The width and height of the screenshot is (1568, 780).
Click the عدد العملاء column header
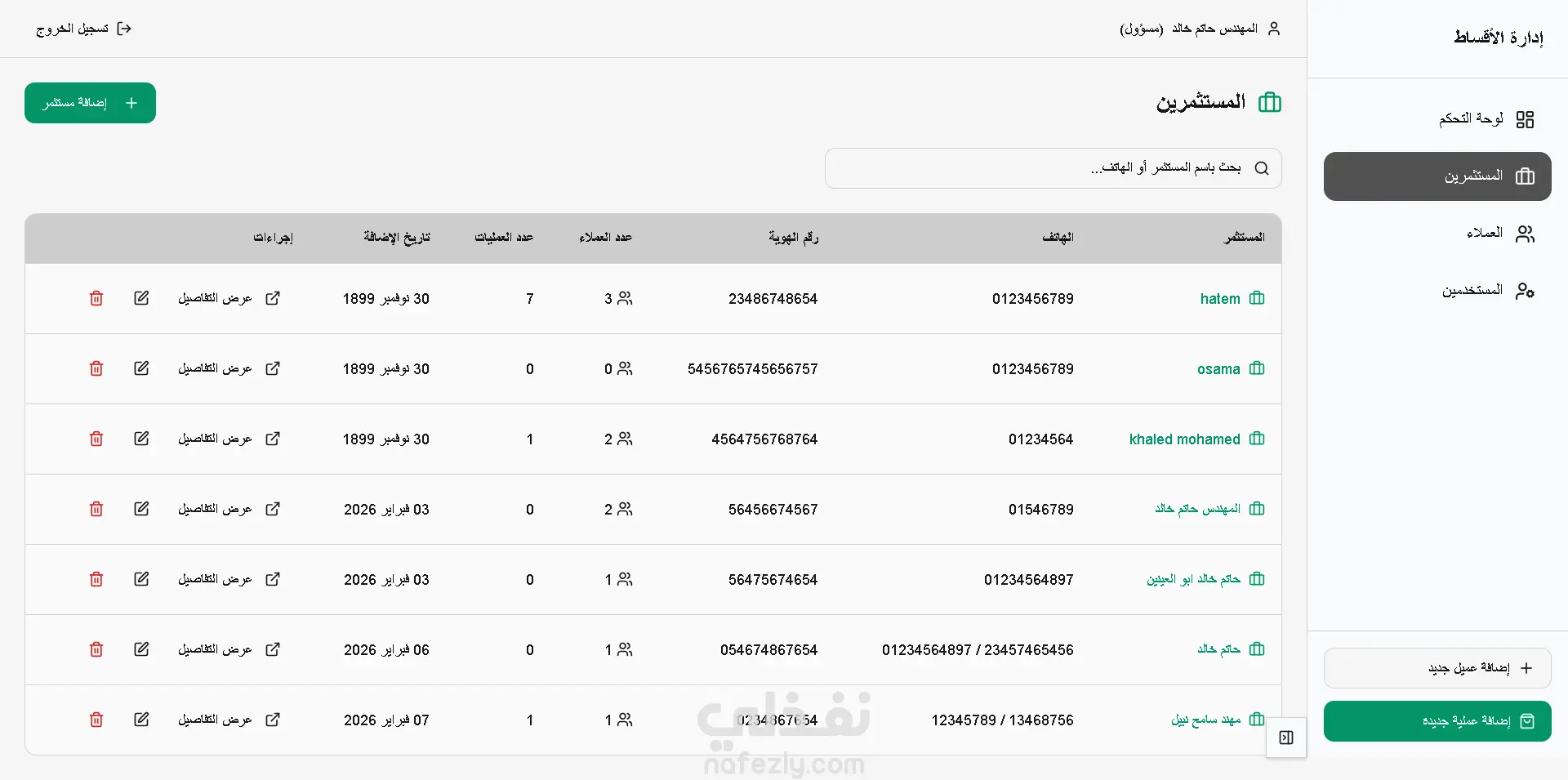(606, 238)
